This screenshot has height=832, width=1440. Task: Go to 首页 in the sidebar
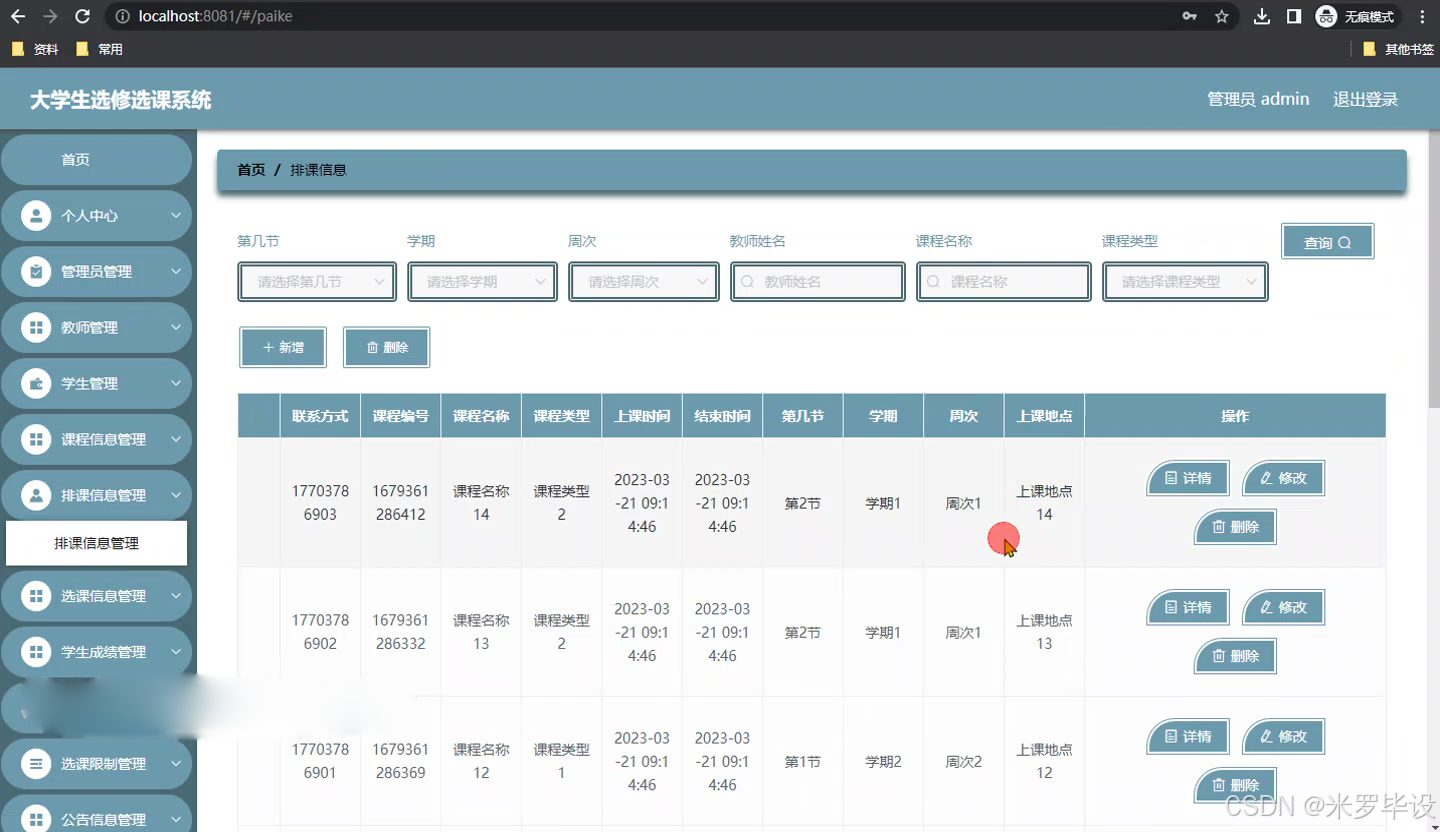click(96, 160)
